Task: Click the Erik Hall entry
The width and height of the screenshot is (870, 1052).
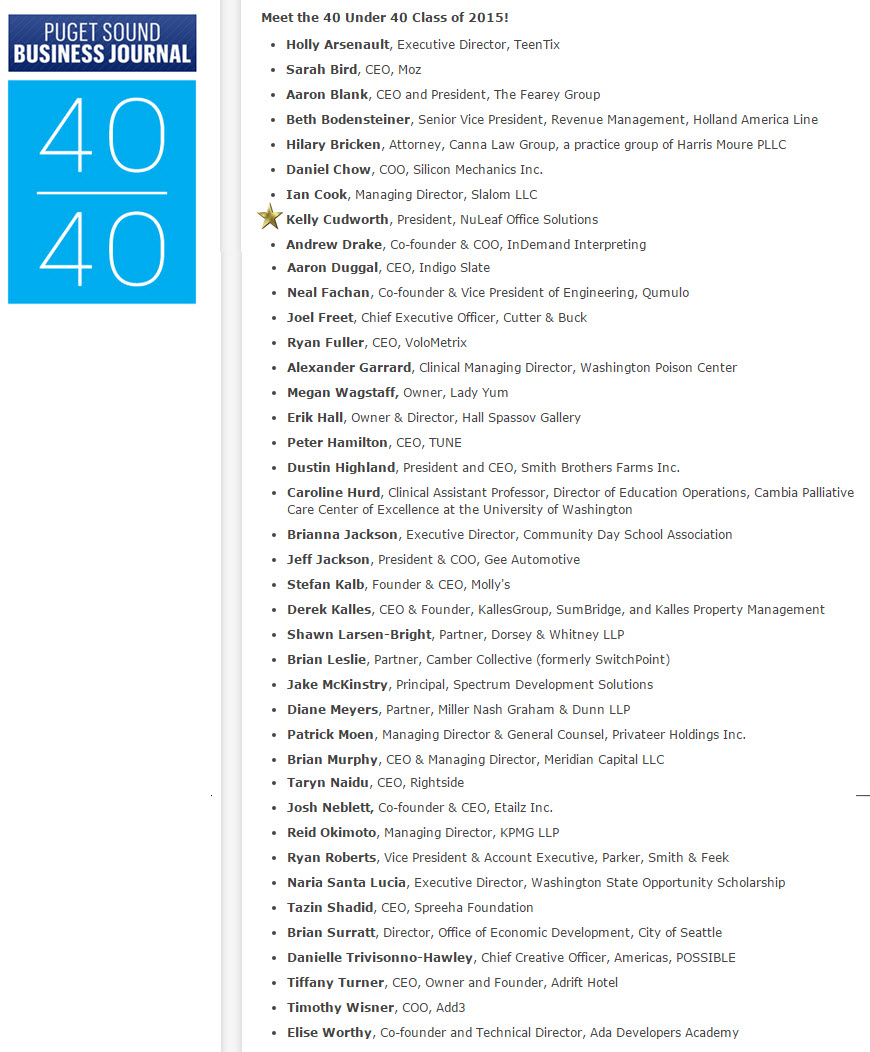Action: click(434, 417)
